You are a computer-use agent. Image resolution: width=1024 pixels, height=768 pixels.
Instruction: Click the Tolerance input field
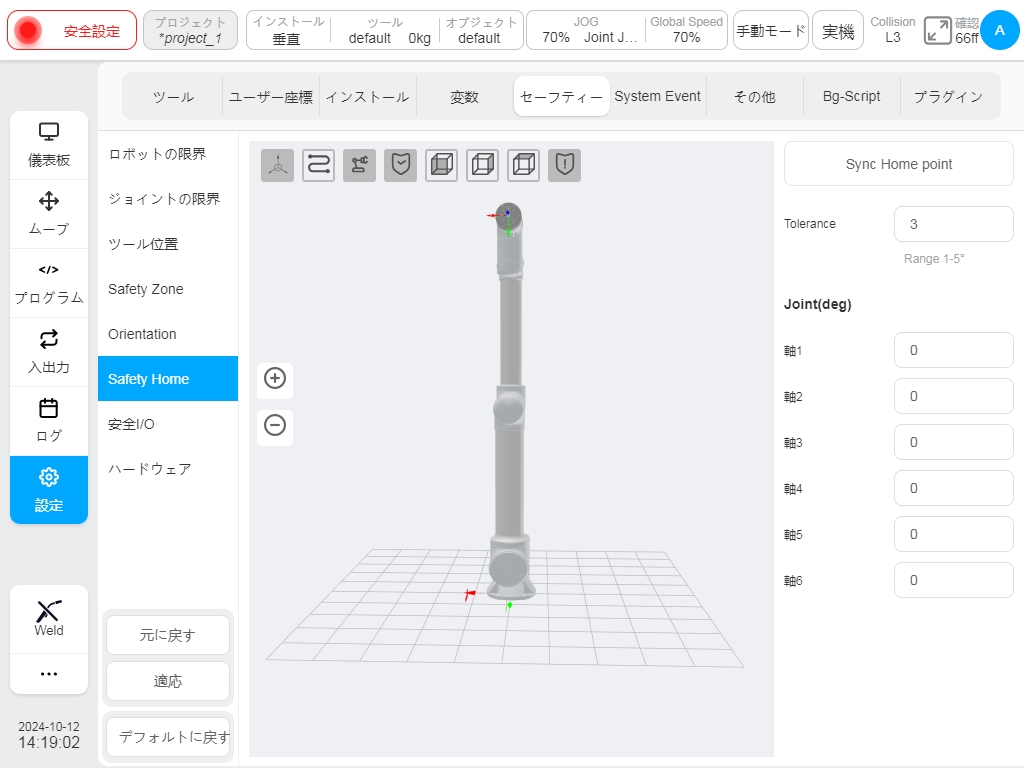click(953, 224)
